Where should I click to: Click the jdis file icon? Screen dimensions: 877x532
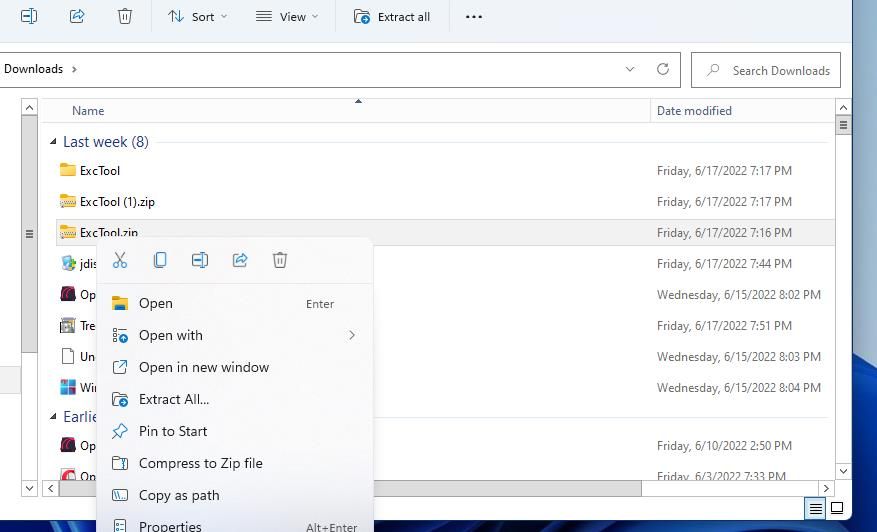(68, 263)
